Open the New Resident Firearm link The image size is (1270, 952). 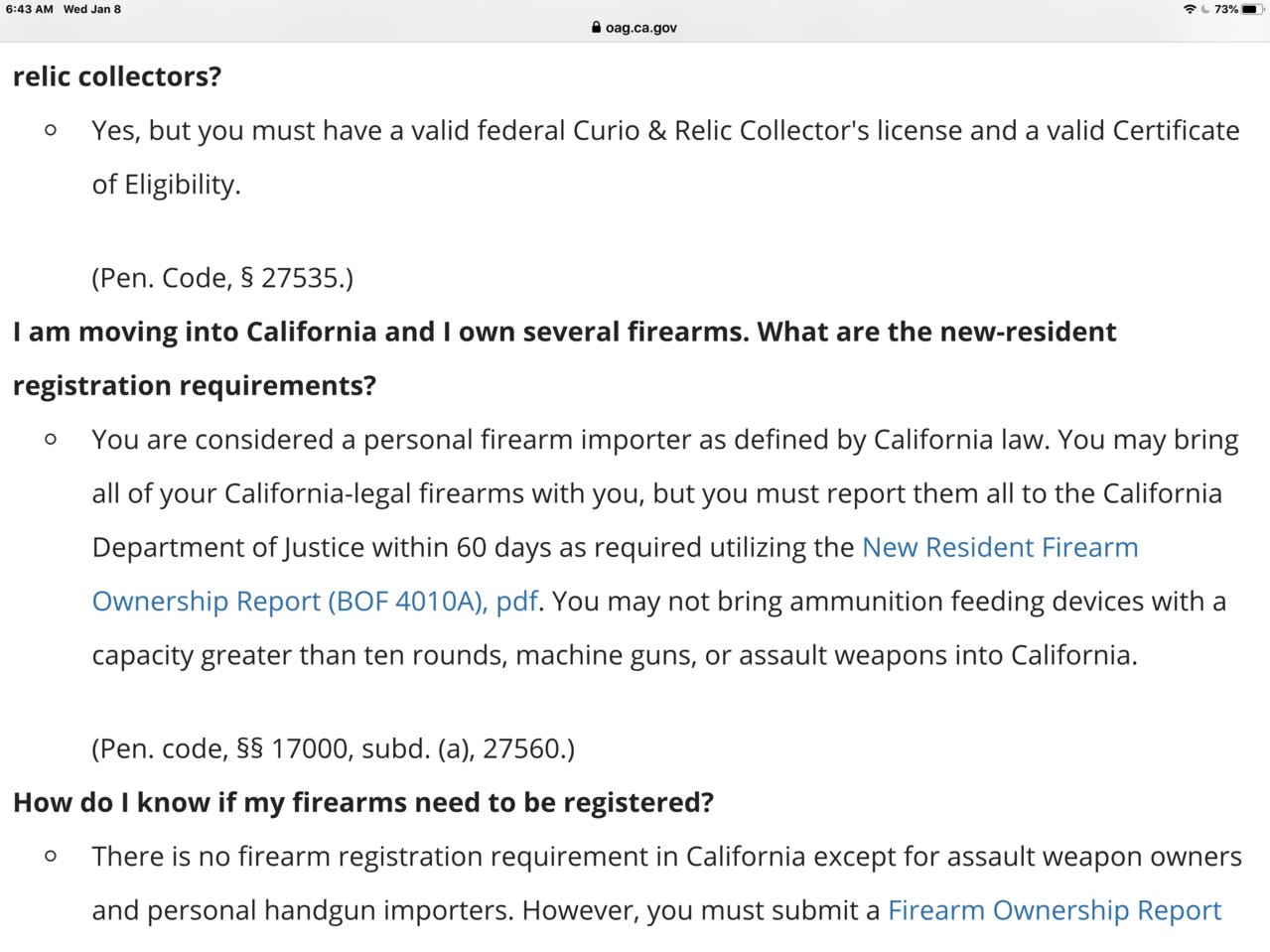coord(1000,547)
